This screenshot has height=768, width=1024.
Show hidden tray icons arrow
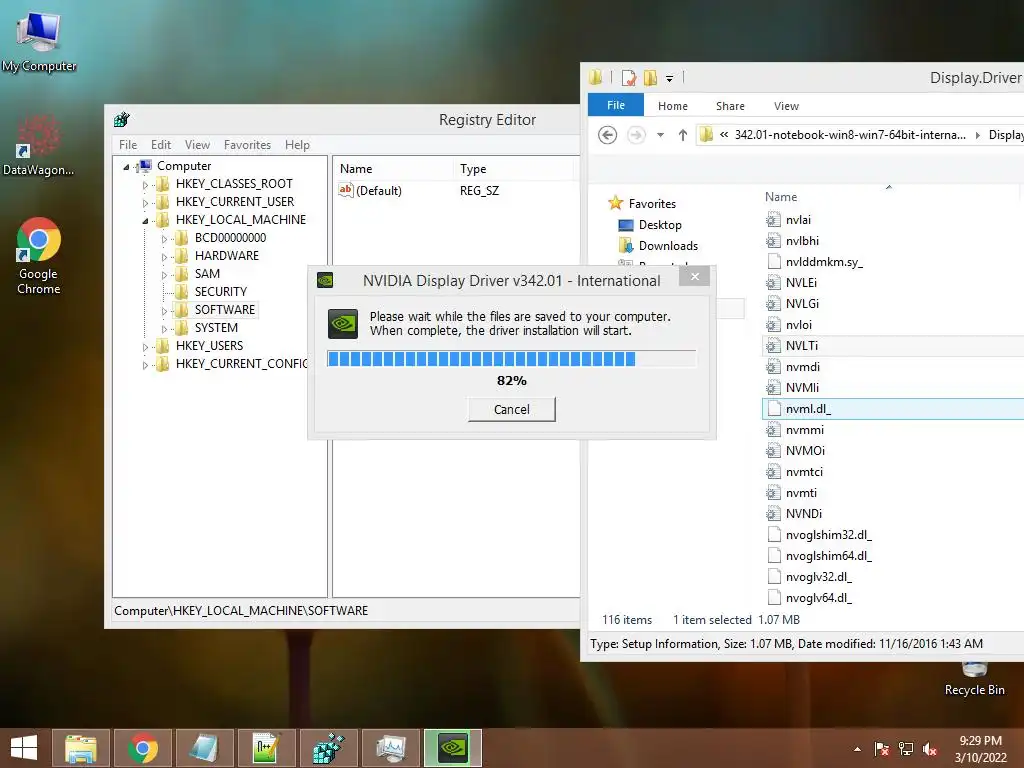pyautogui.click(x=857, y=749)
